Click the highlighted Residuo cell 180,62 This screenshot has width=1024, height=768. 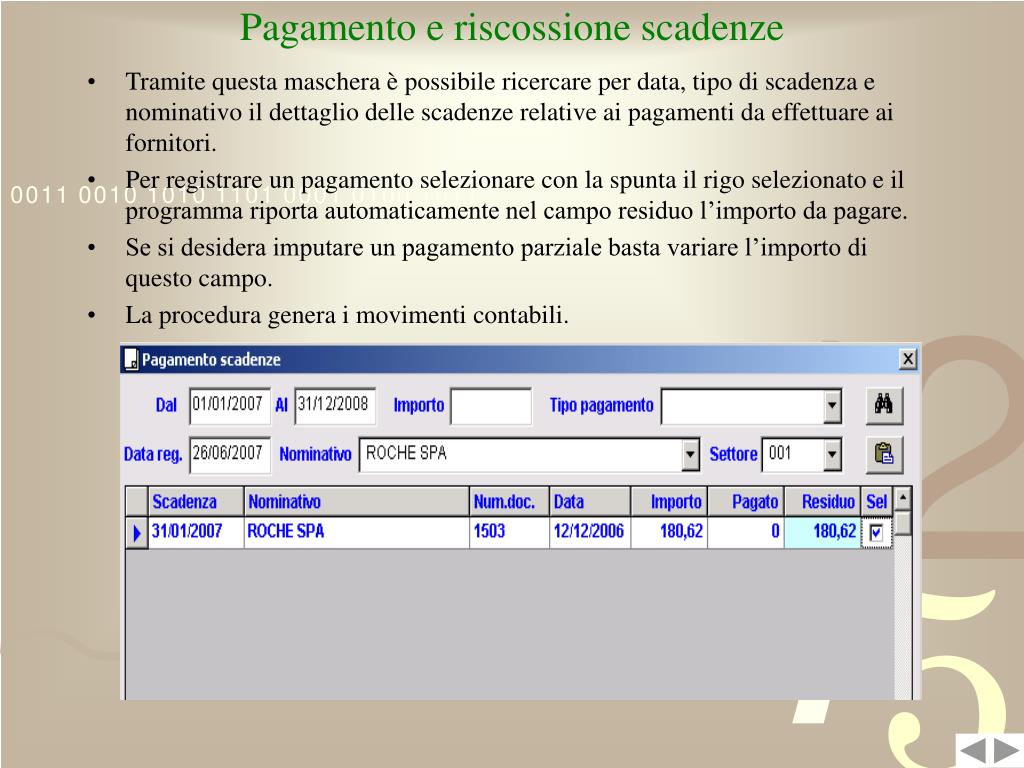823,532
